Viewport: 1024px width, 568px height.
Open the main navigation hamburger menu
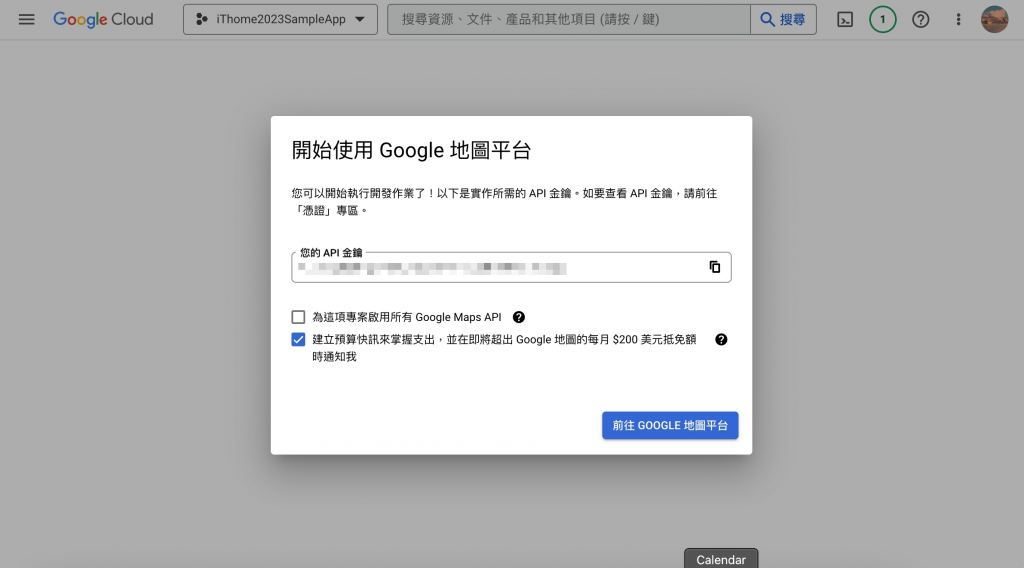pyautogui.click(x=26, y=20)
